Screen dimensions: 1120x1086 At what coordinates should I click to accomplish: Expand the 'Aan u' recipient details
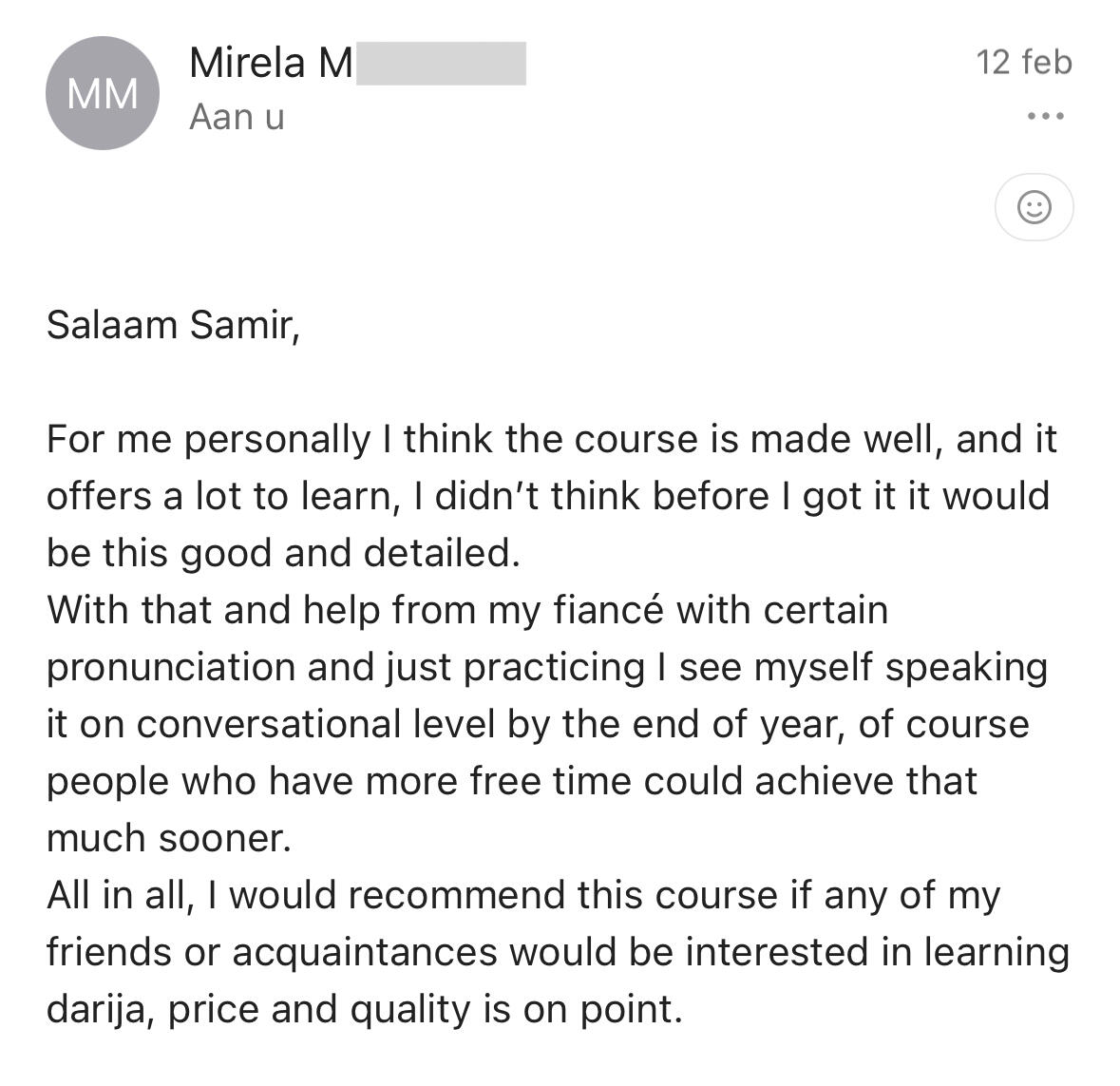[x=237, y=117]
